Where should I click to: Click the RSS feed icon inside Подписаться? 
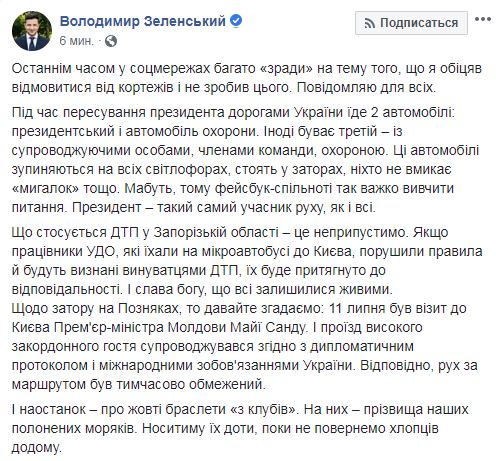pos(369,23)
